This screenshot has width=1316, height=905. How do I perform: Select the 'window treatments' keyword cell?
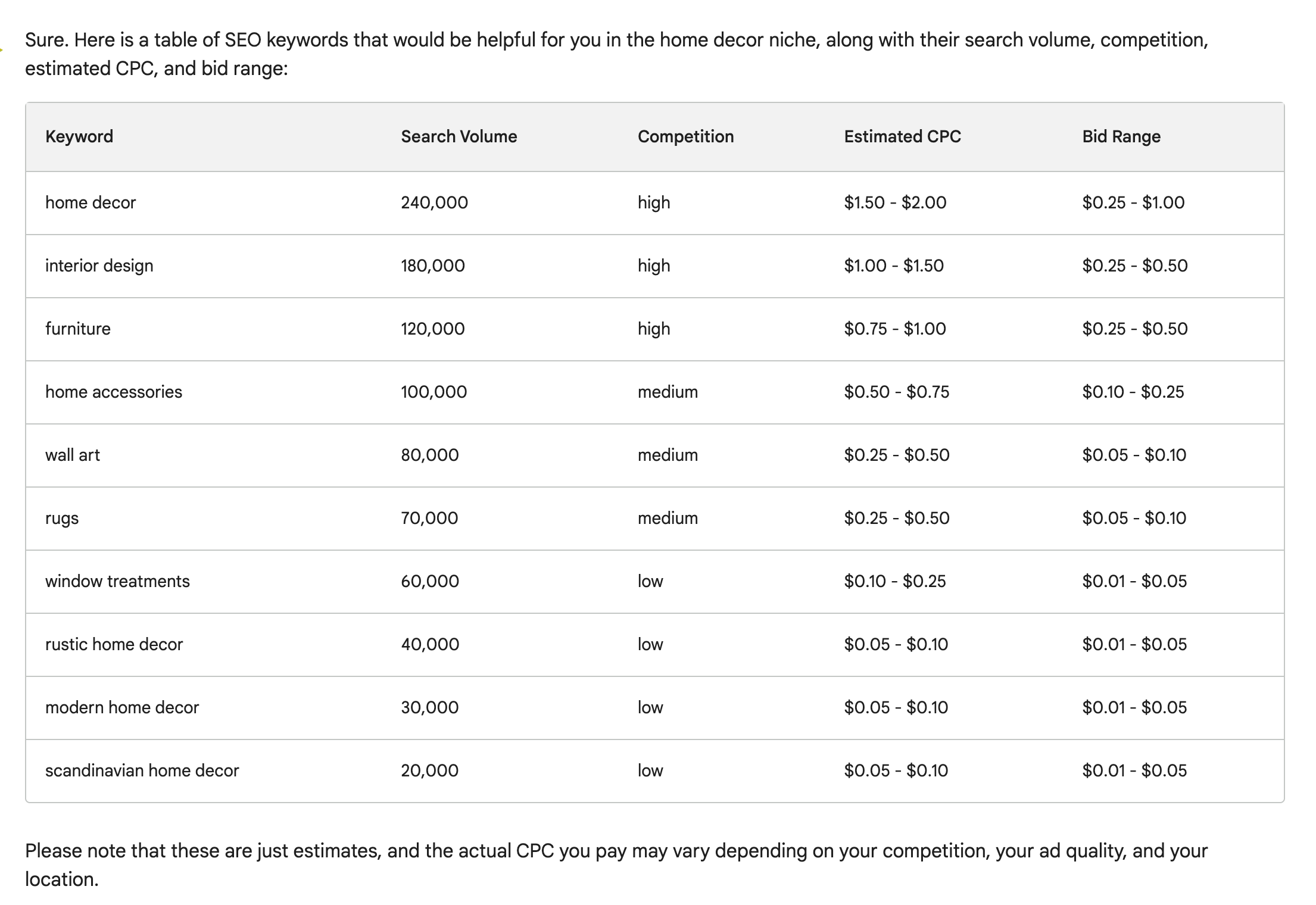[x=117, y=581]
